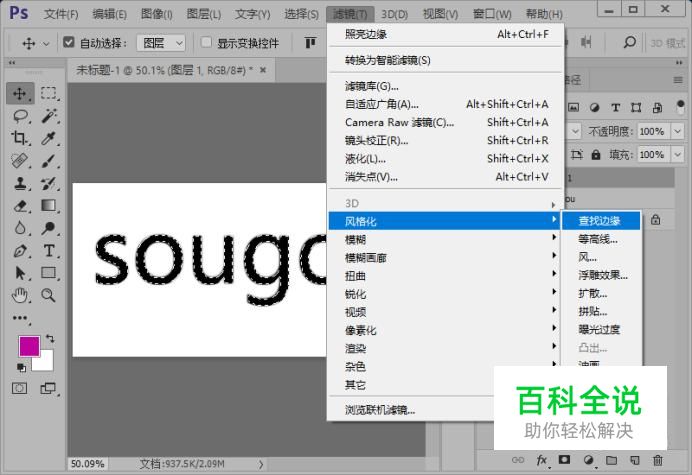Select the Horizontal Type tool
692x475 pixels.
pyautogui.click(x=49, y=251)
